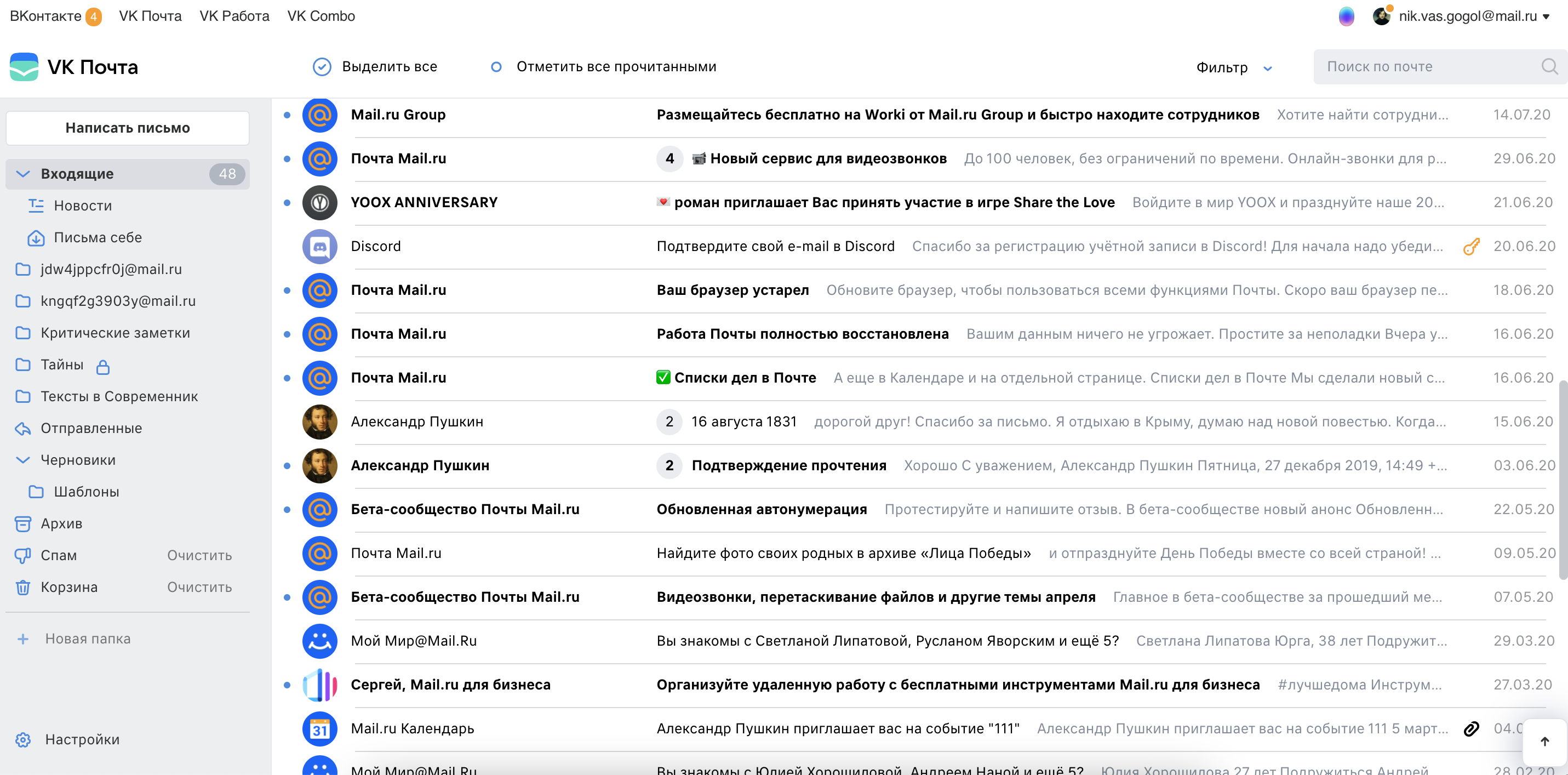Viewport: 1568px width, 775px height.
Task: Click the VK Почта logo icon
Action: point(24,66)
